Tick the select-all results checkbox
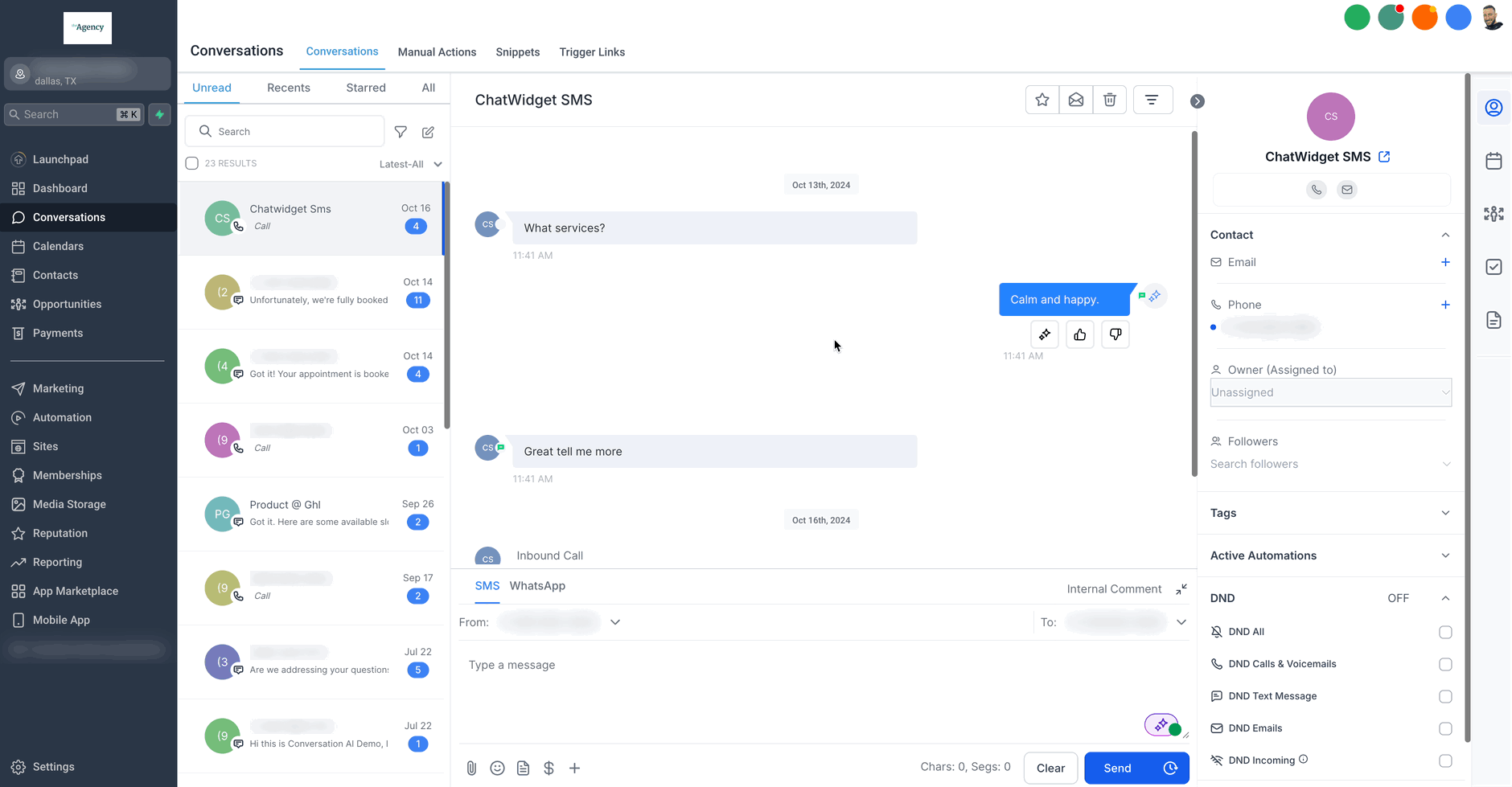The image size is (1512, 787). click(x=192, y=163)
